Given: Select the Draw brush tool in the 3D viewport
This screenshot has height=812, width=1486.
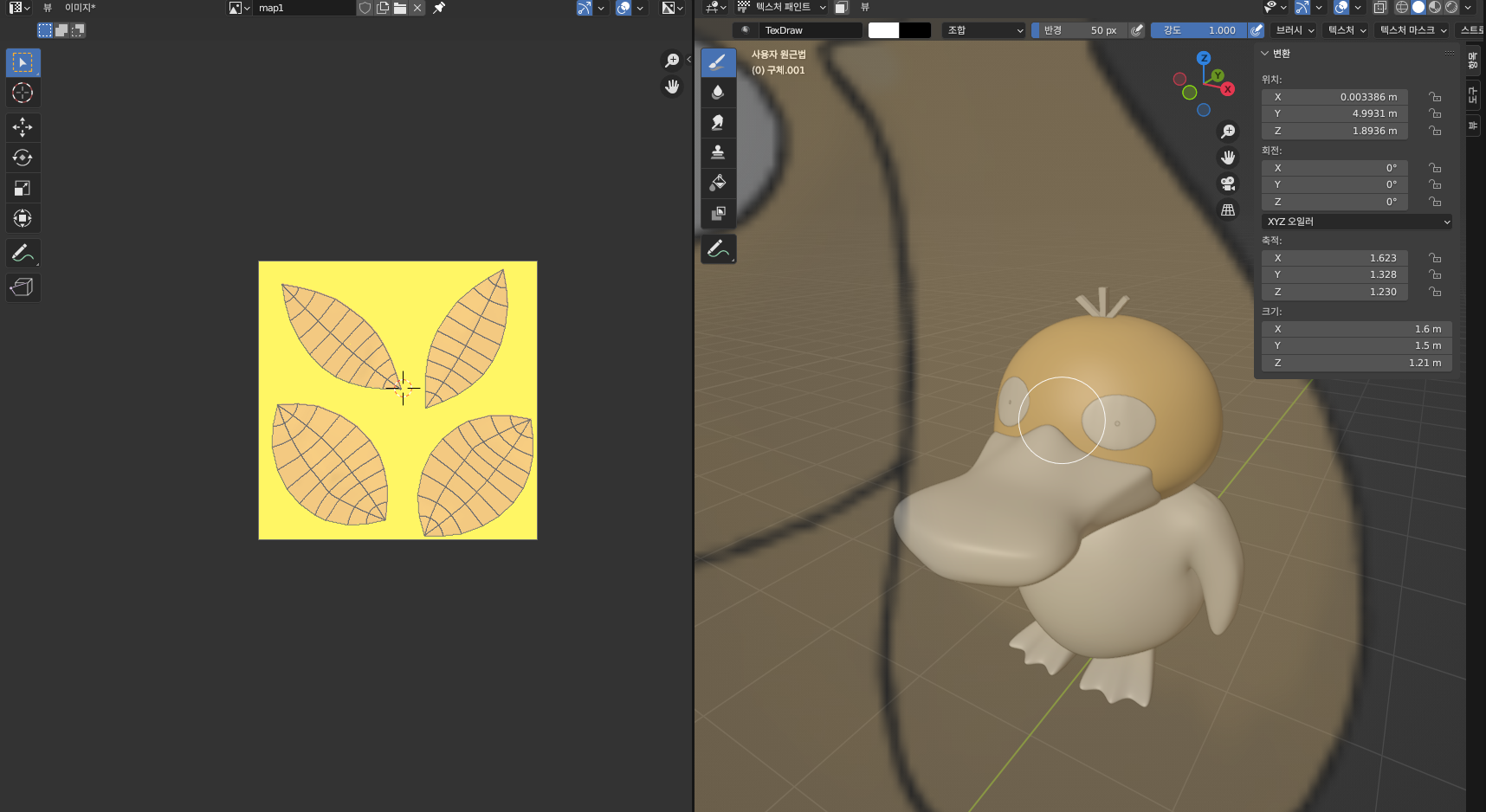Looking at the screenshot, I should [x=718, y=62].
